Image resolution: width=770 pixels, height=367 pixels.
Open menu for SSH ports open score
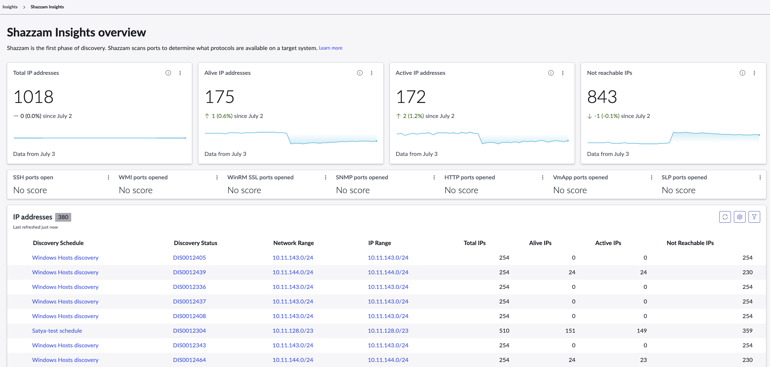[x=109, y=177]
